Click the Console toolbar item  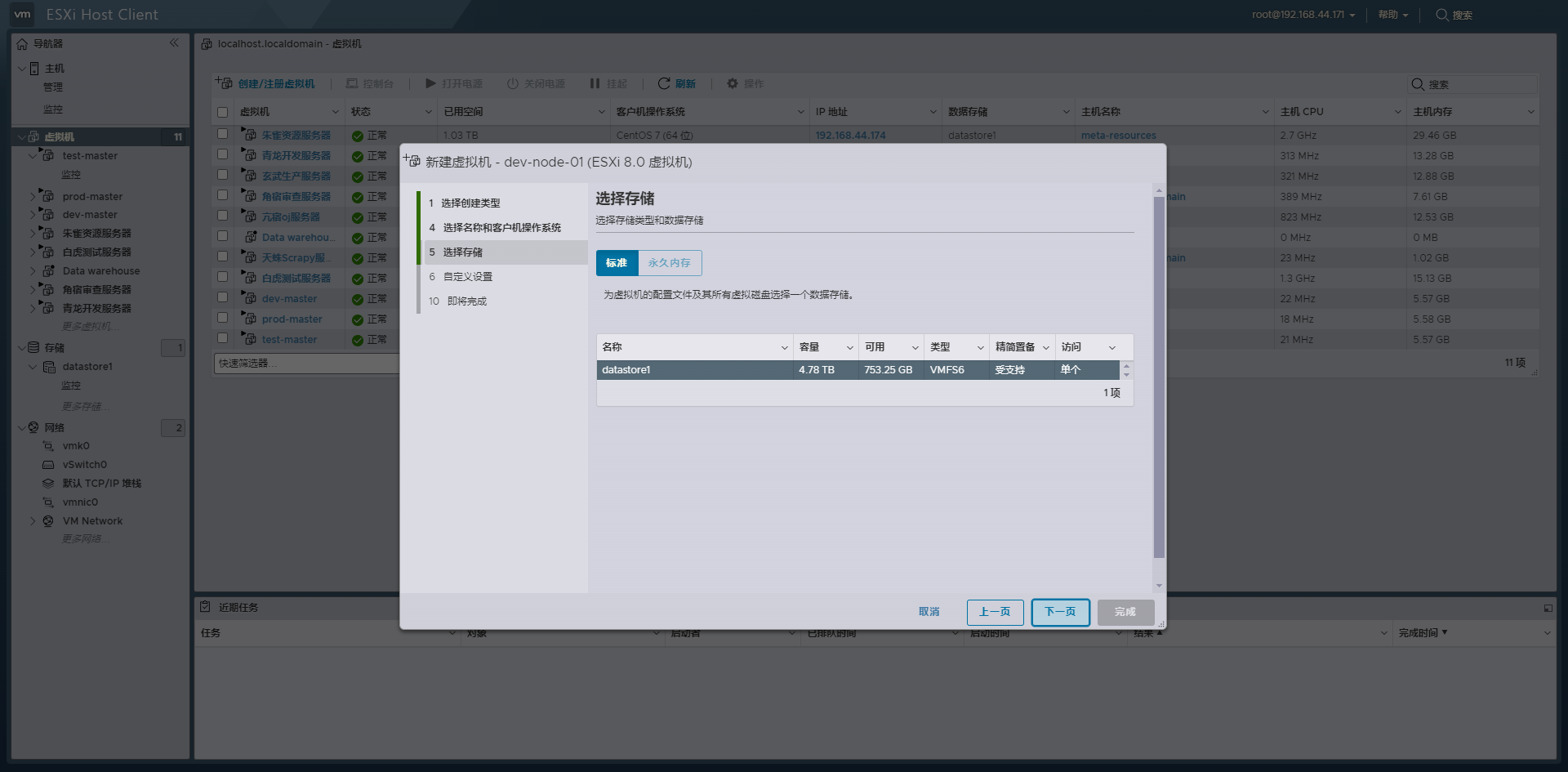(x=370, y=83)
